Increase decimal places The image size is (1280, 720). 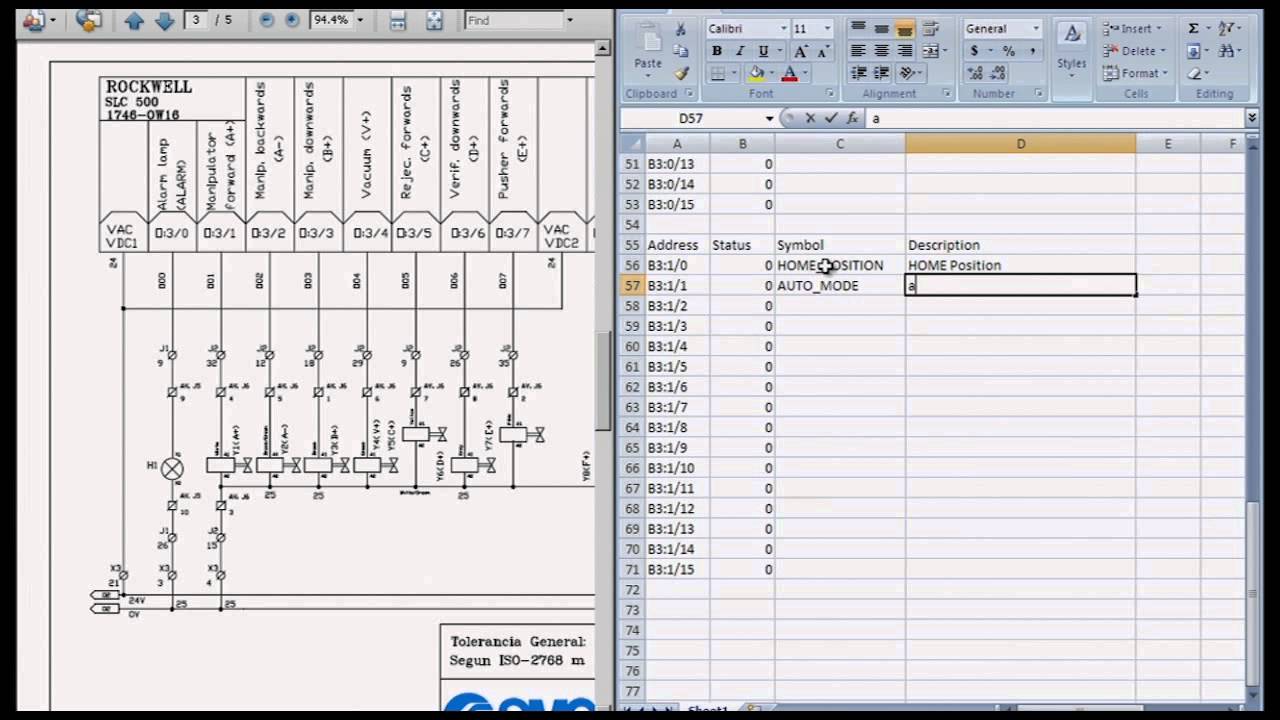(x=975, y=73)
